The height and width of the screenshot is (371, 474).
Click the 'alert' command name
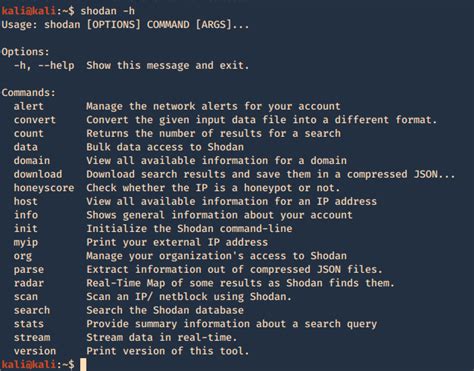(29, 106)
